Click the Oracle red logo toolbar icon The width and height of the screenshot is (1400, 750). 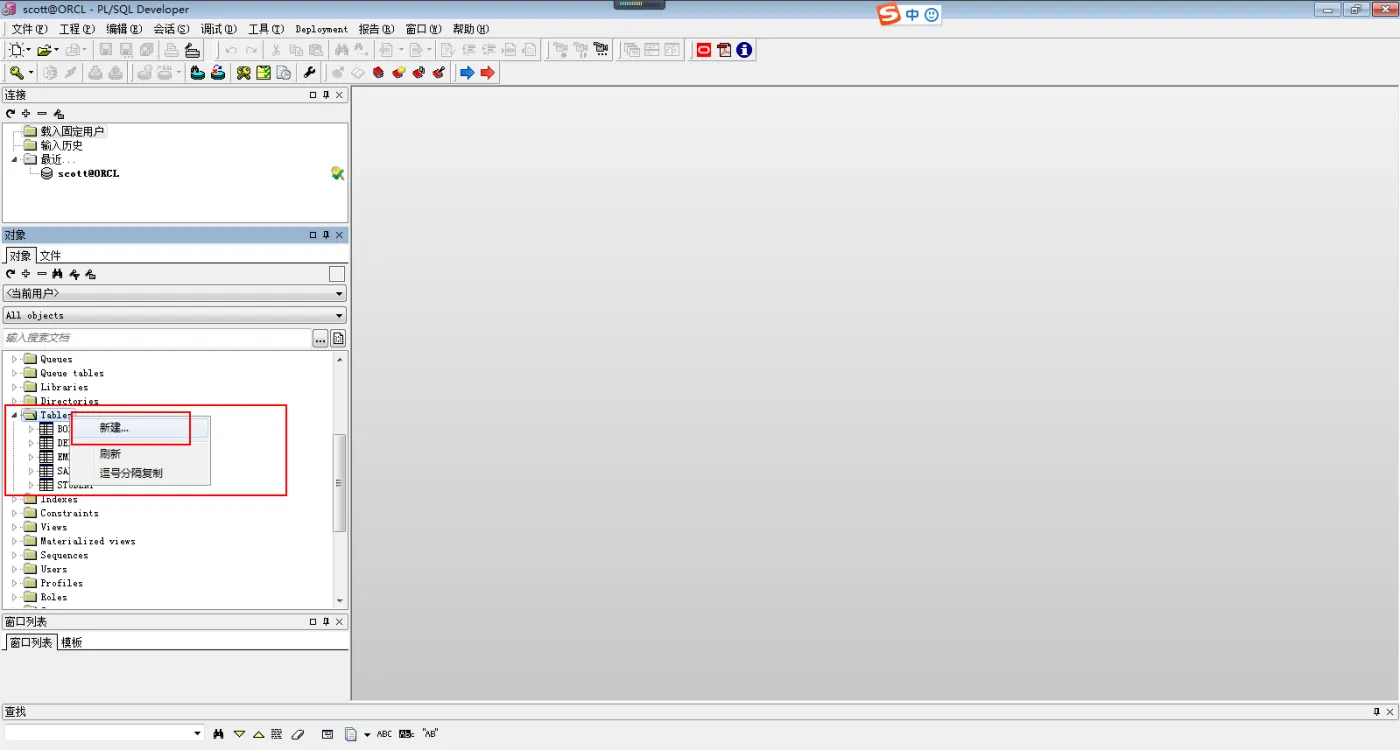pos(704,49)
